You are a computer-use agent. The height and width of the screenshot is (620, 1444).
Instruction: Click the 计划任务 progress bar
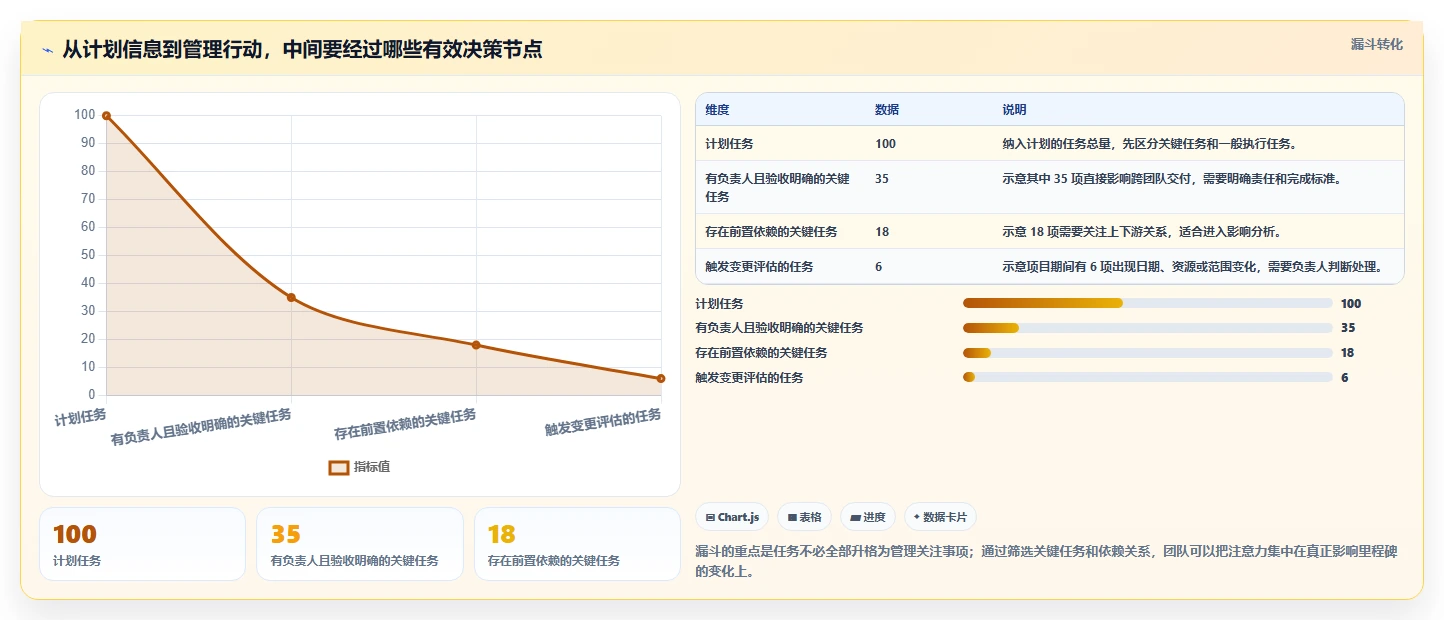coord(1147,303)
